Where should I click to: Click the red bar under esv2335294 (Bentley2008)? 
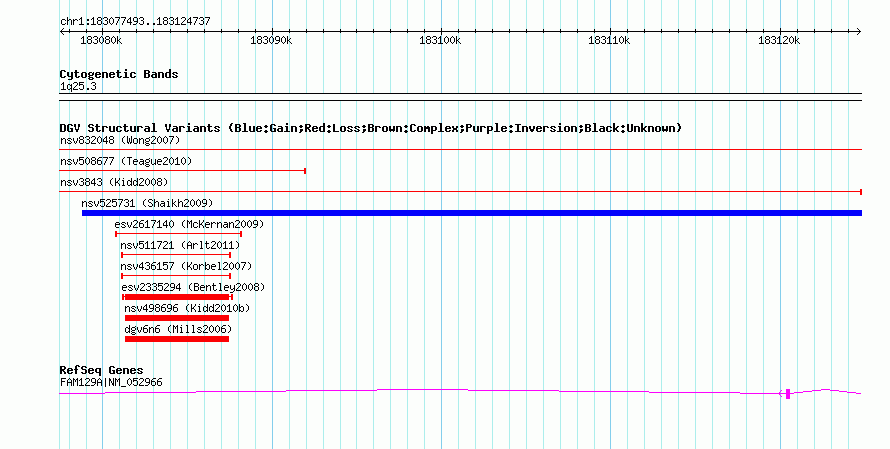[177, 297]
